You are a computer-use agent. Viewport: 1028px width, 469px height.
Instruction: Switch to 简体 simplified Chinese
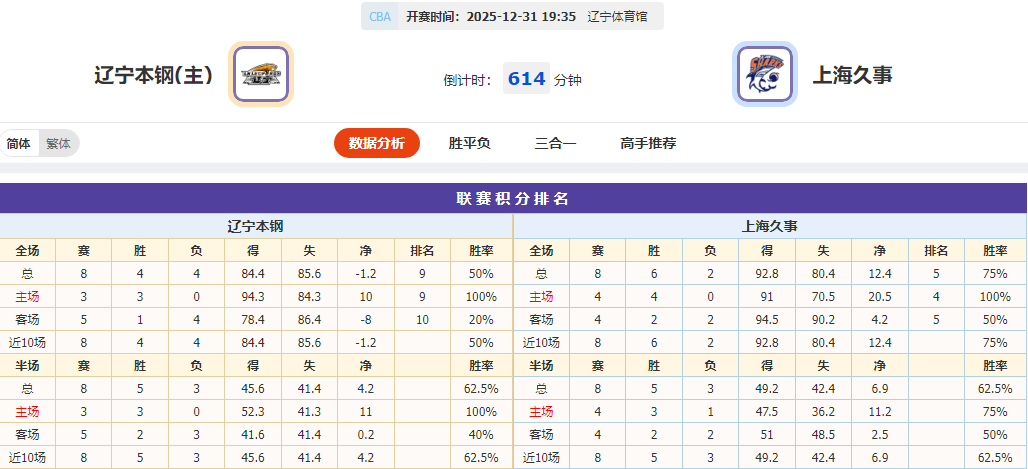[19, 143]
